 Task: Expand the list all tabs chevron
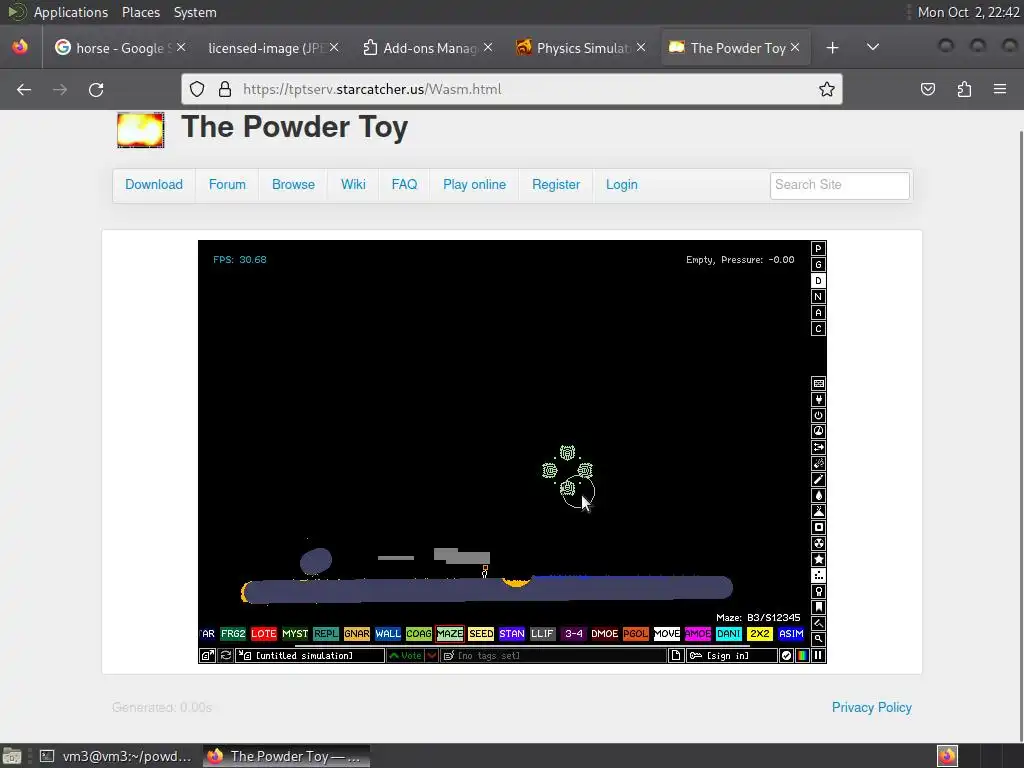872,47
